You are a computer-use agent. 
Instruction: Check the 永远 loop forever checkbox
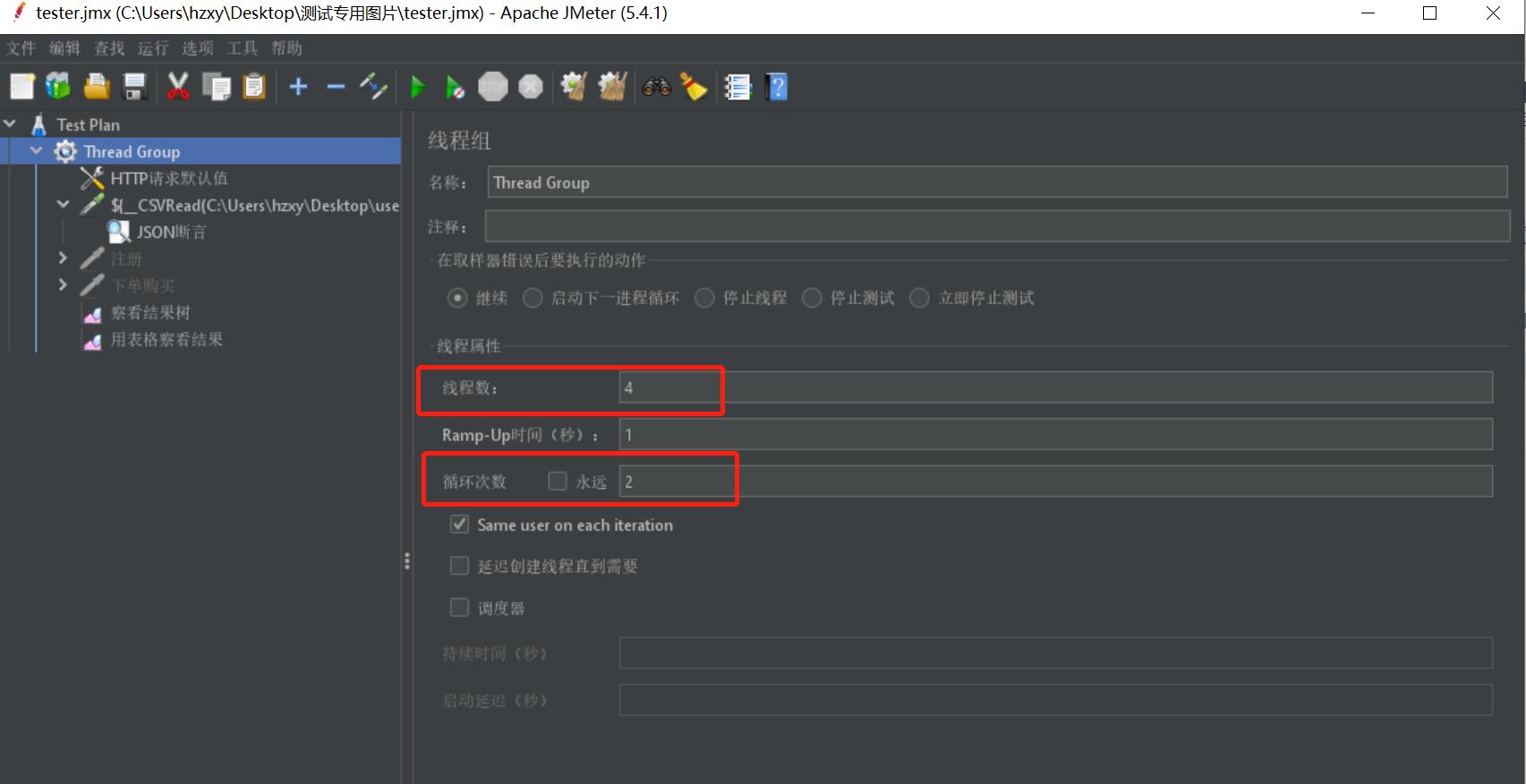[x=558, y=481]
